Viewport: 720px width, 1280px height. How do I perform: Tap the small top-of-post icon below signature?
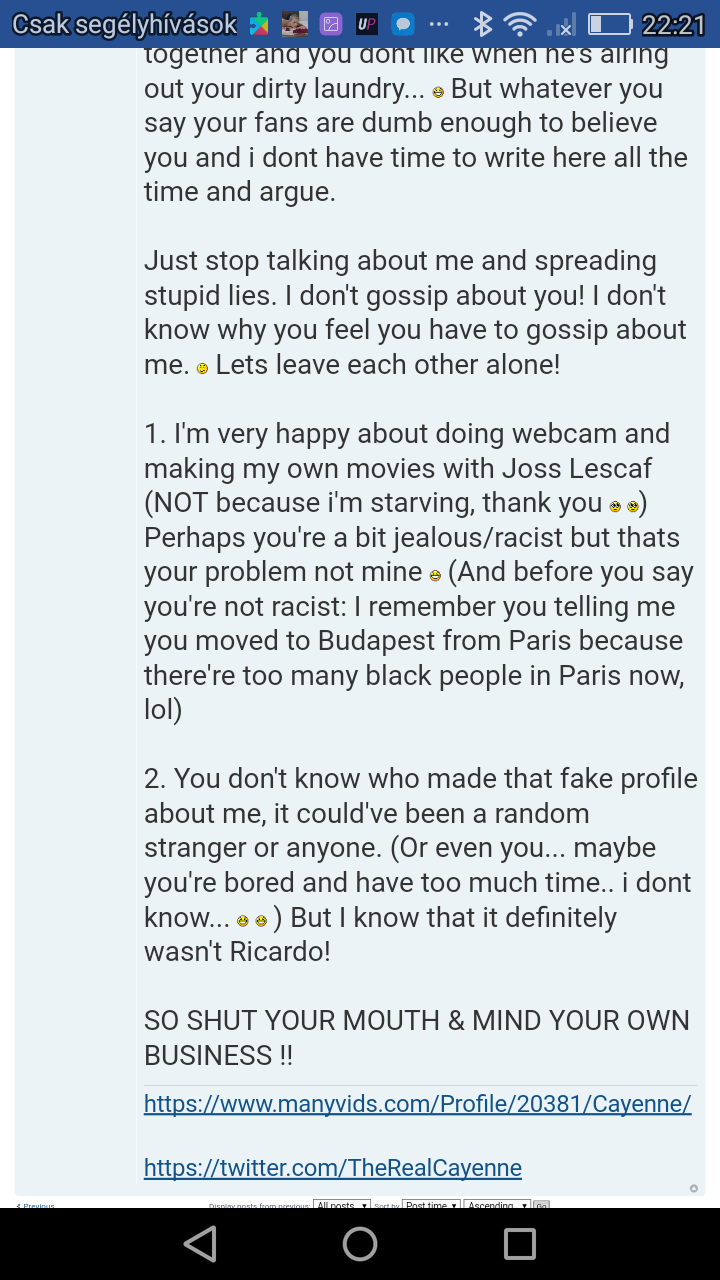click(x=694, y=1188)
